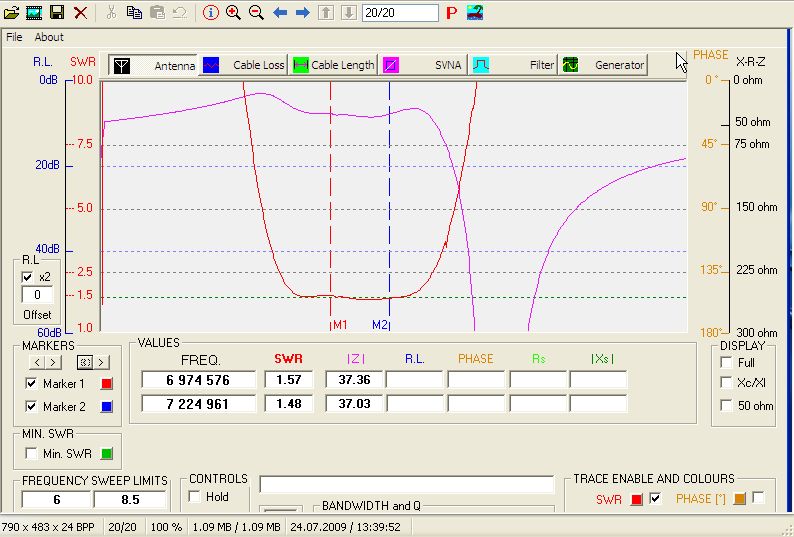Uncheck the Marker 1 checkbox

31,384
